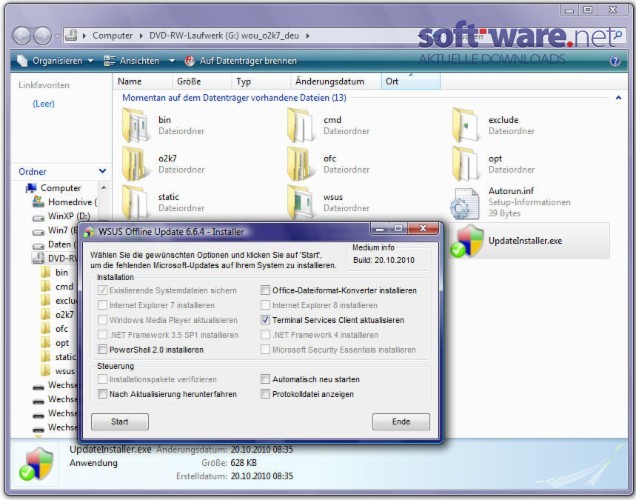Click the Win7 drive icon in tree
This screenshot has width=636, height=500.
pos(38,232)
